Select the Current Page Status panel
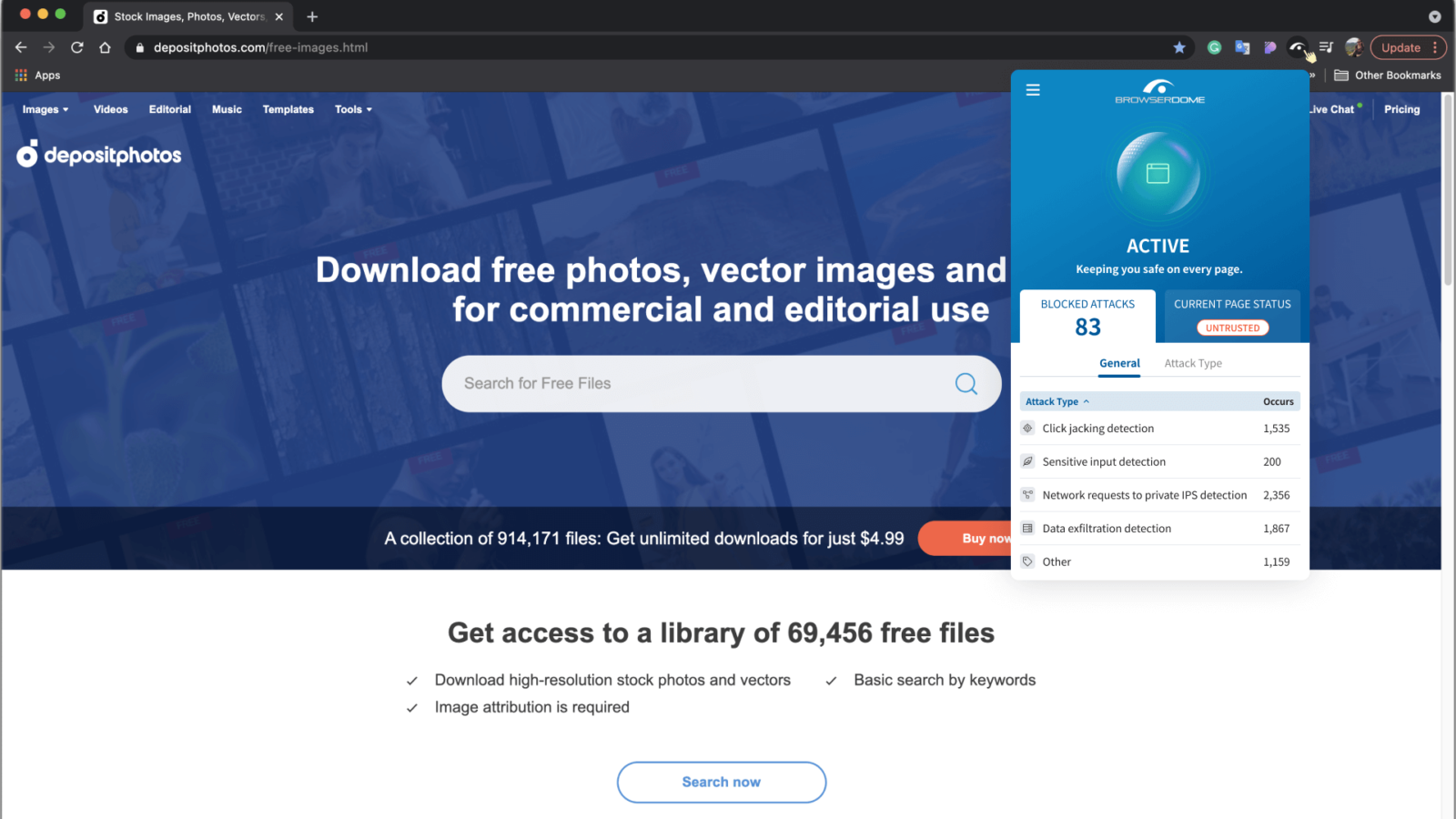 (x=1232, y=317)
